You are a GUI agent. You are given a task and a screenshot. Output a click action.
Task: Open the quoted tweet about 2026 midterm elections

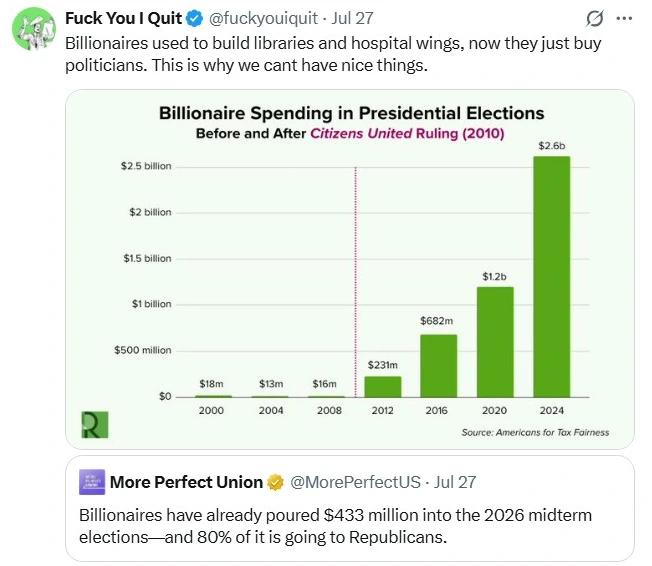(350, 509)
